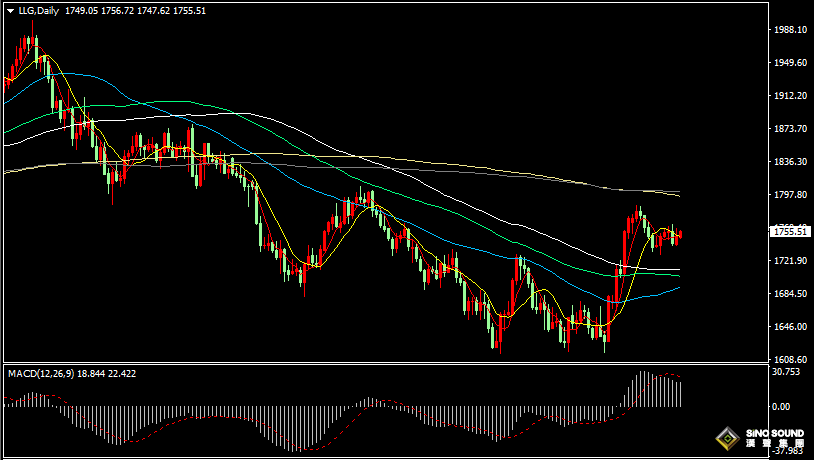Click the highlighted current price tag 1755.51
The width and height of the screenshot is (814, 460).
point(791,232)
